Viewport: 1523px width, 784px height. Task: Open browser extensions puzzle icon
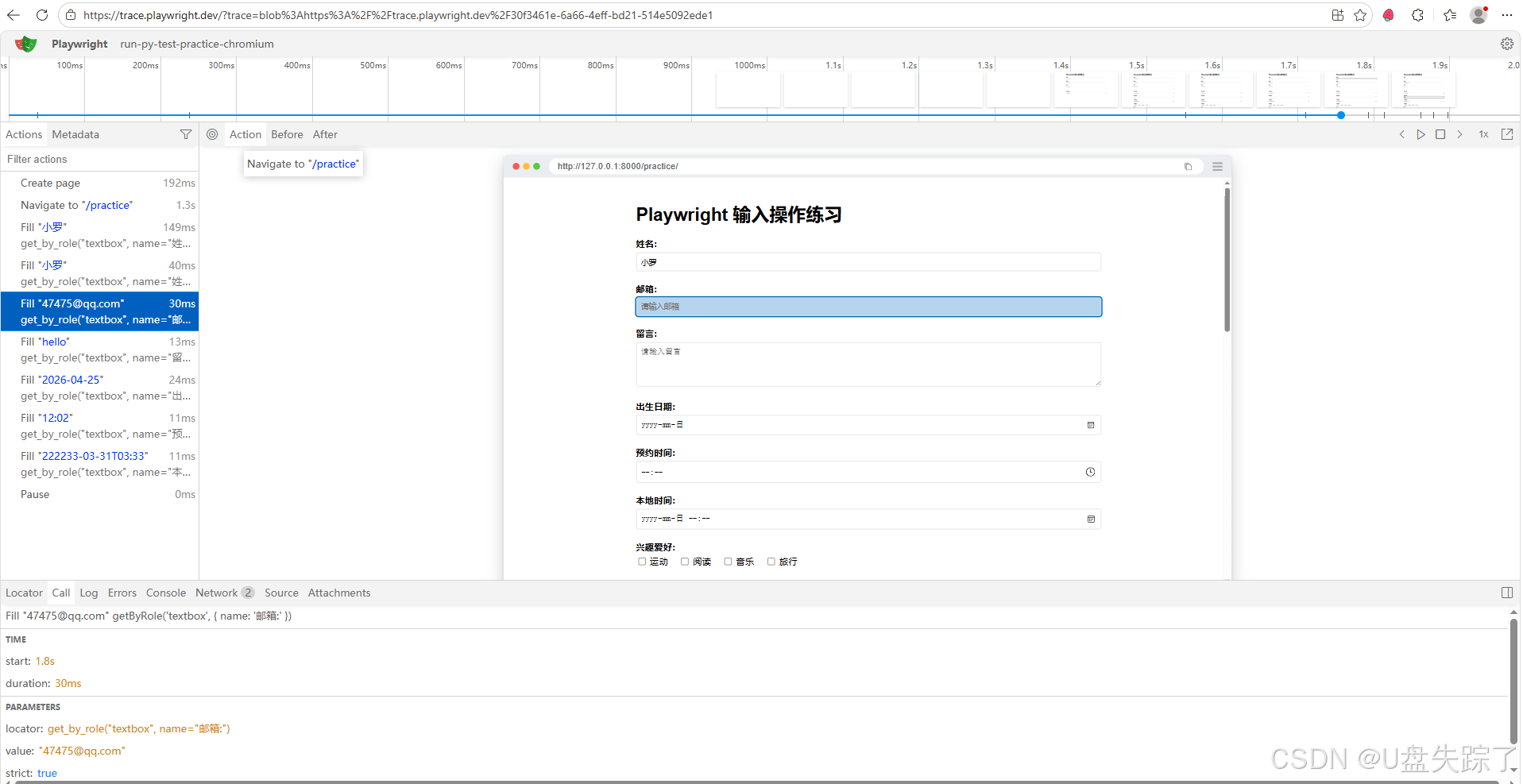pyautogui.click(x=1418, y=15)
